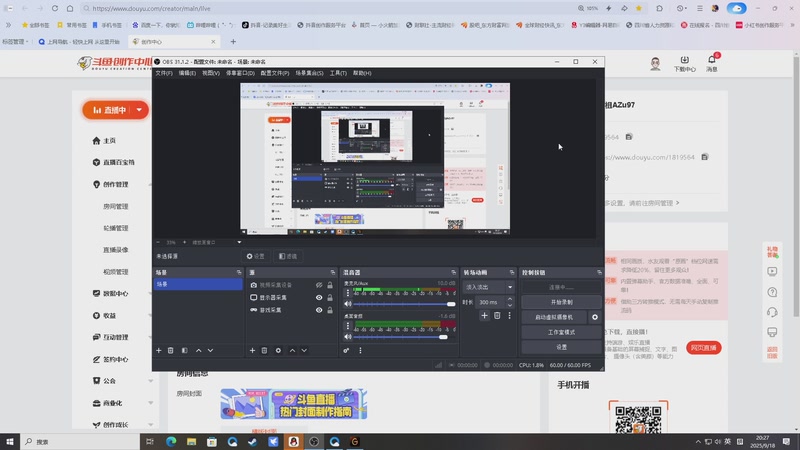Click the transition duration 300 ms field
The height and width of the screenshot is (450, 800).
tap(490, 303)
